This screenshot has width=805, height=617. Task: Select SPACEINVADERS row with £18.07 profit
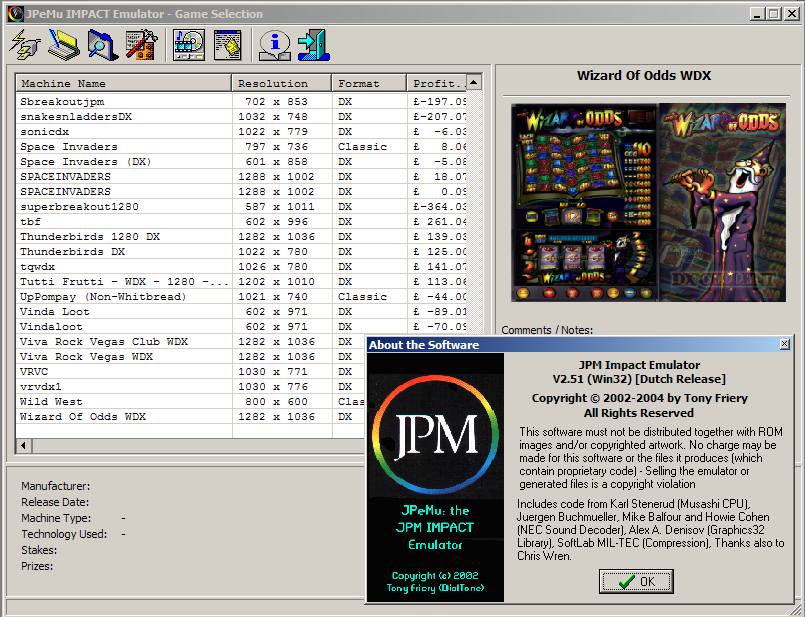241,177
